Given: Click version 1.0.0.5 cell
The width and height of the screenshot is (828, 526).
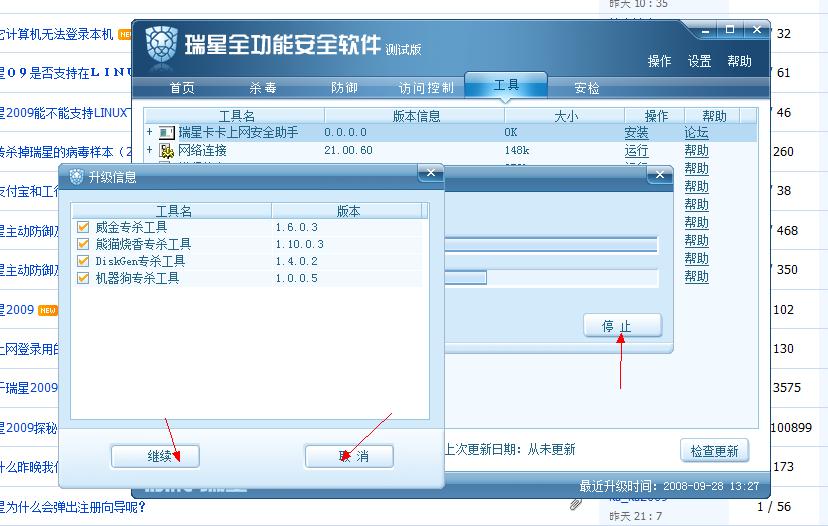Looking at the screenshot, I should click(x=297, y=278).
